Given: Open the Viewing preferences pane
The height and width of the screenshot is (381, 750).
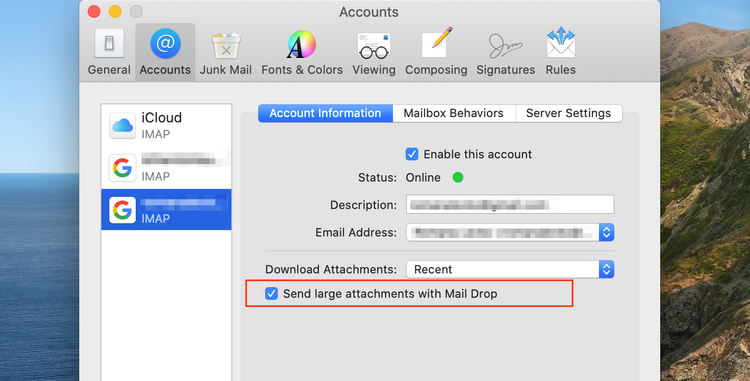Looking at the screenshot, I should pos(374,52).
